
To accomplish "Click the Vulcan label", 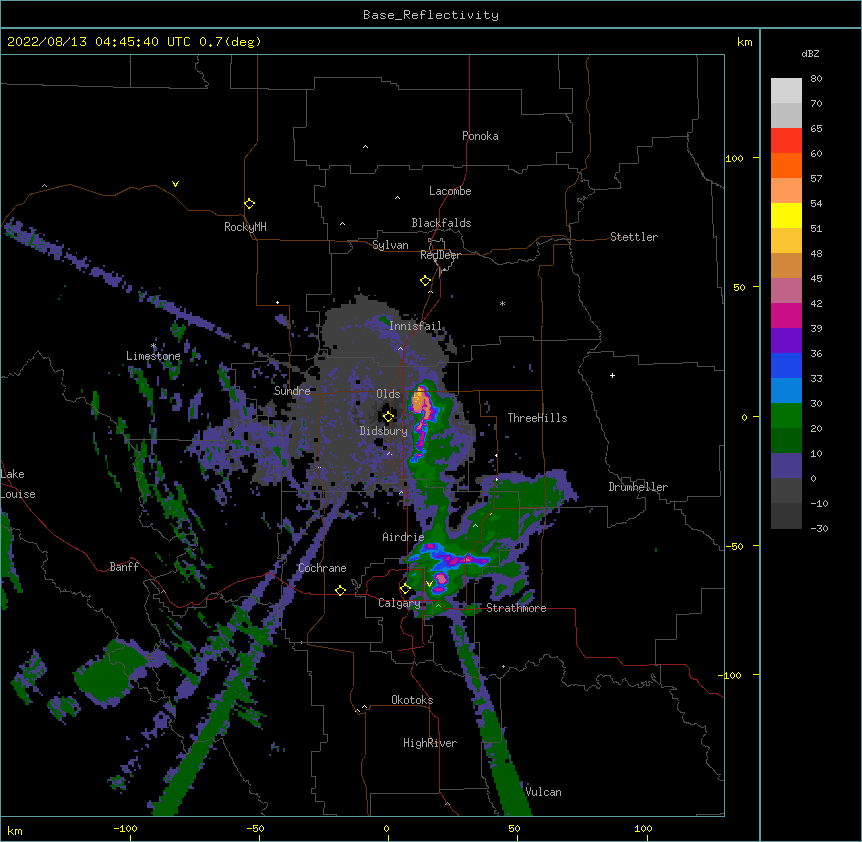I will coord(543,792).
